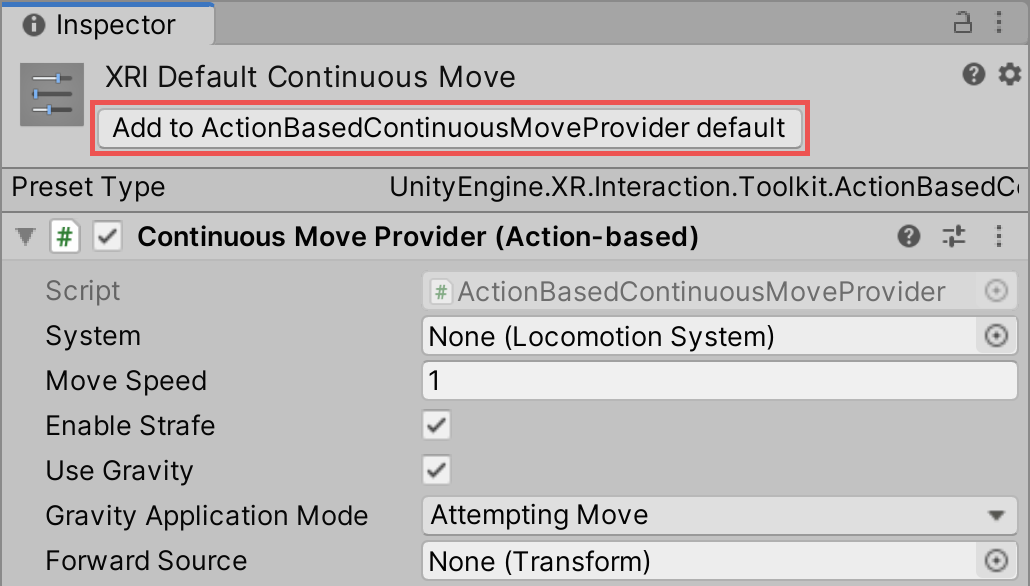Click the Forward Source object picker circle
The image size is (1030, 586).
click(x=996, y=561)
